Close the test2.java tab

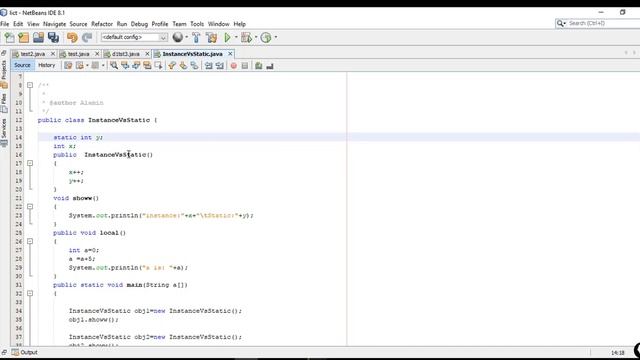(53, 54)
